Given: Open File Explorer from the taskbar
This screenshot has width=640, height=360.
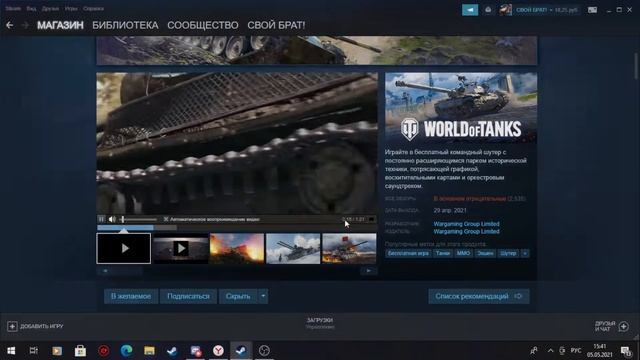Looking at the screenshot, I should [149, 351].
